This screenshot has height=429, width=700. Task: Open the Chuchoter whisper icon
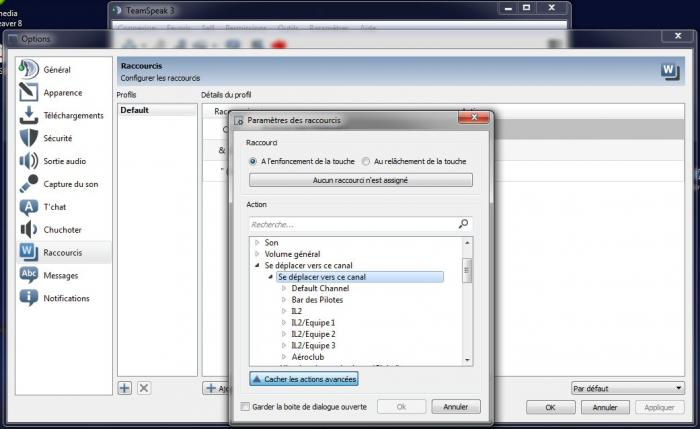[x=29, y=229]
